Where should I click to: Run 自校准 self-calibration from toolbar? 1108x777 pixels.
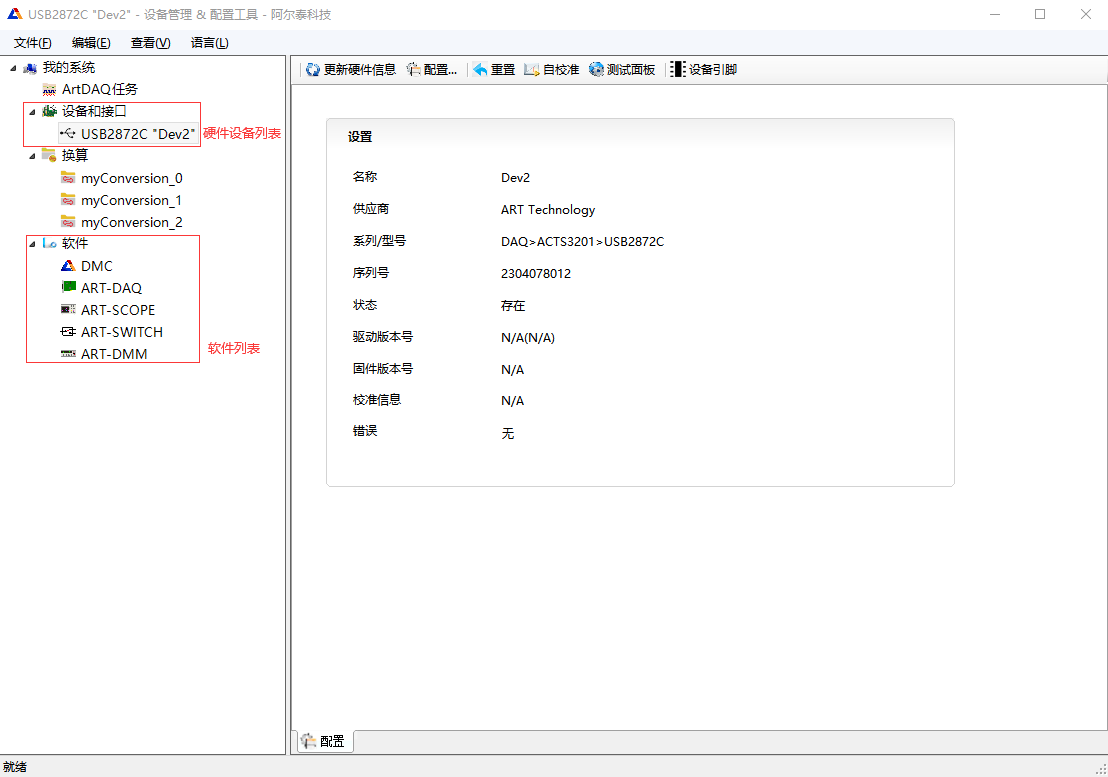click(531, 70)
